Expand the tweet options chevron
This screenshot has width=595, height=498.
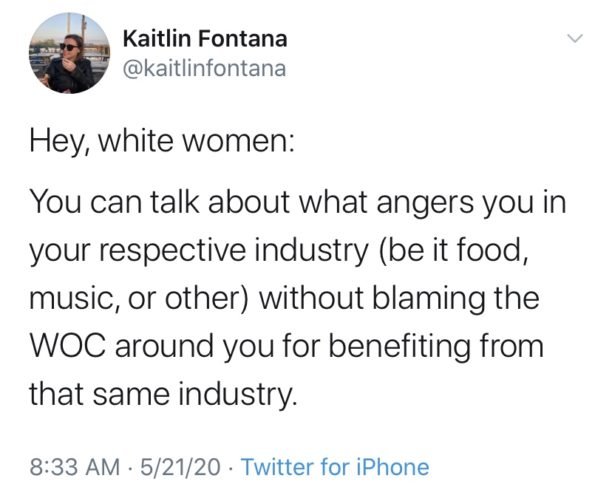(575, 38)
